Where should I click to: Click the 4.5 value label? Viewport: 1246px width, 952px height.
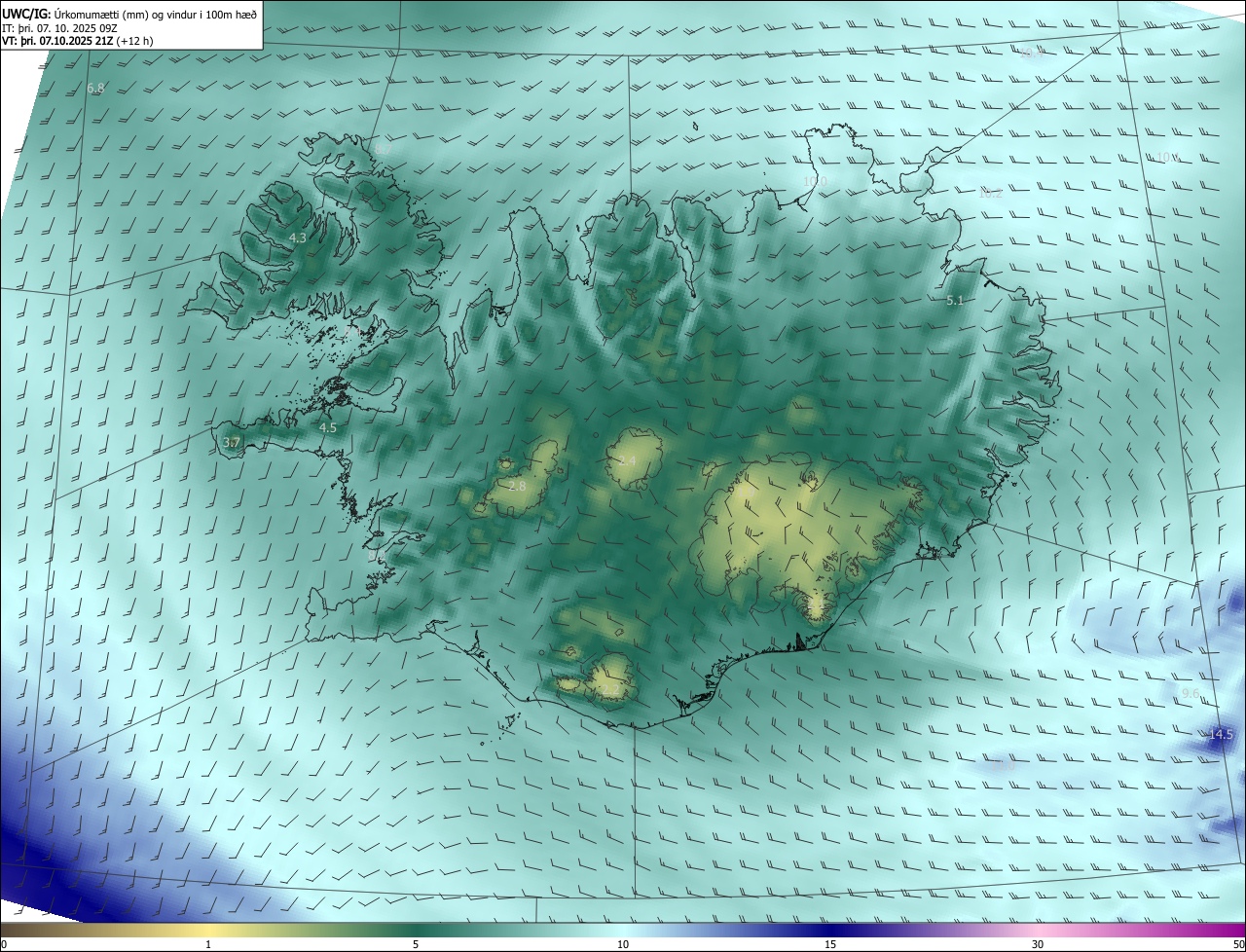pyautogui.click(x=328, y=427)
